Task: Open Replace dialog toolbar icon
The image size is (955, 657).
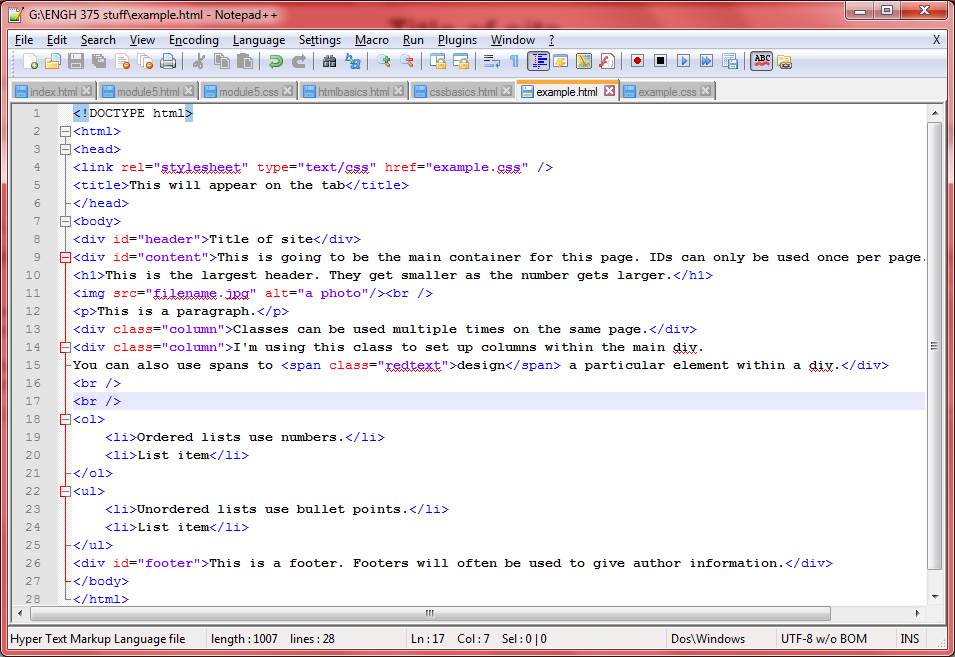Action: pos(353,61)
